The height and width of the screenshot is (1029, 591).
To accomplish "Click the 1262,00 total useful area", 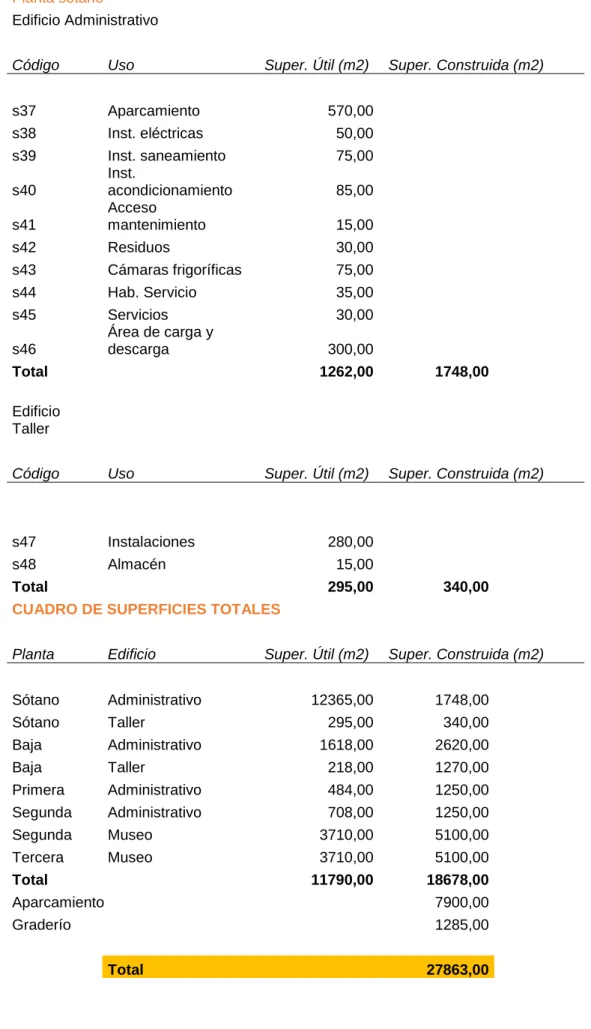I will [x=346, y=371].
